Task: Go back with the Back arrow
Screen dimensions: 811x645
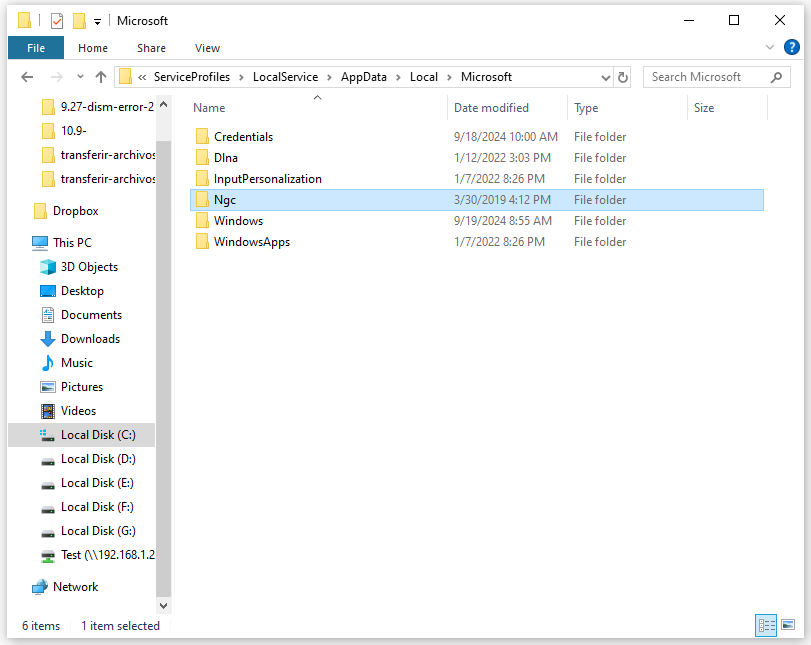Action: pyautogui.click(x=27, y=77)
